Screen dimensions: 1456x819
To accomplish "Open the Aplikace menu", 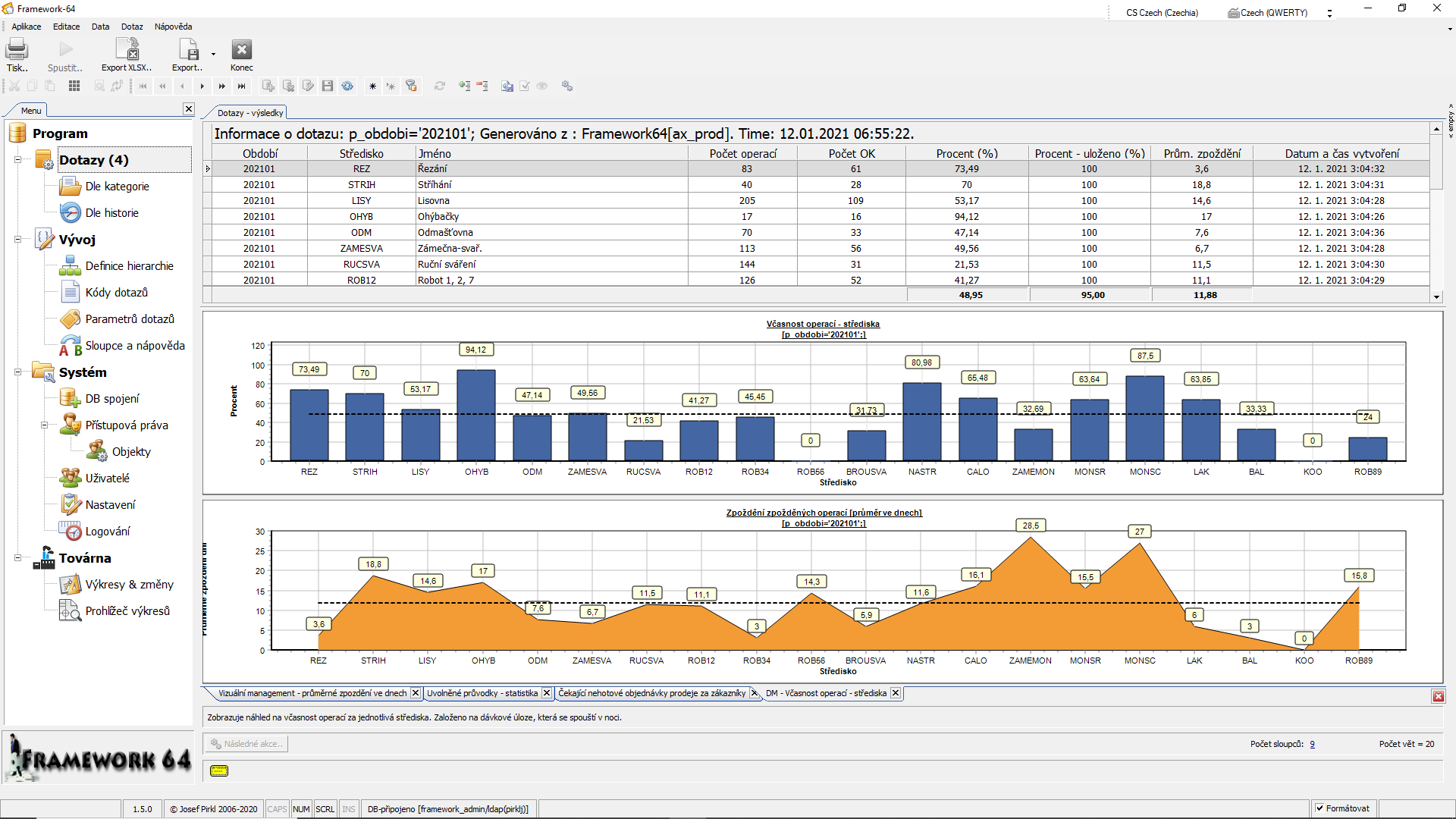I will pos(27,27).
